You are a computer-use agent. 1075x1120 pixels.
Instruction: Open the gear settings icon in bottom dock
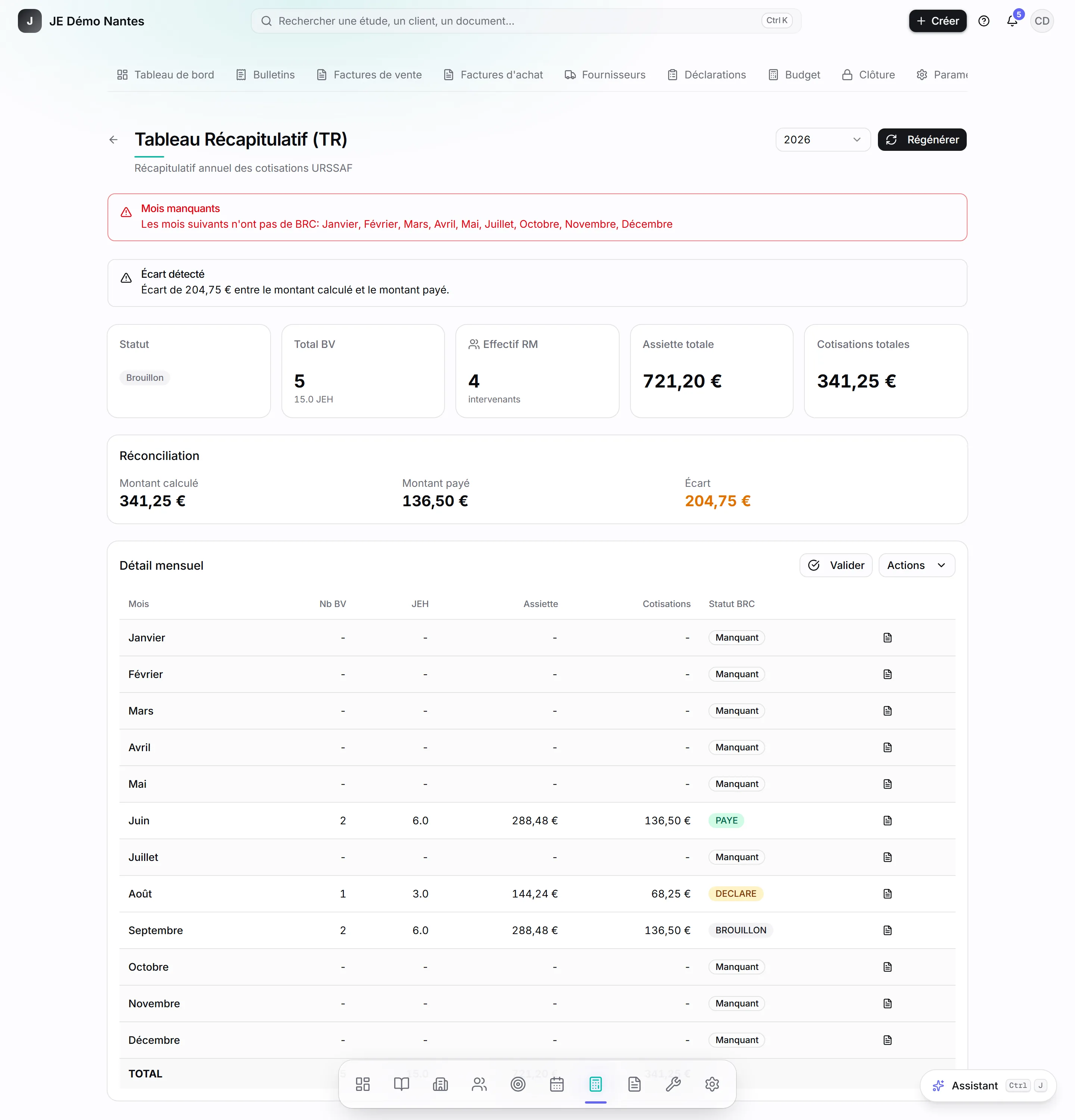712,1084
